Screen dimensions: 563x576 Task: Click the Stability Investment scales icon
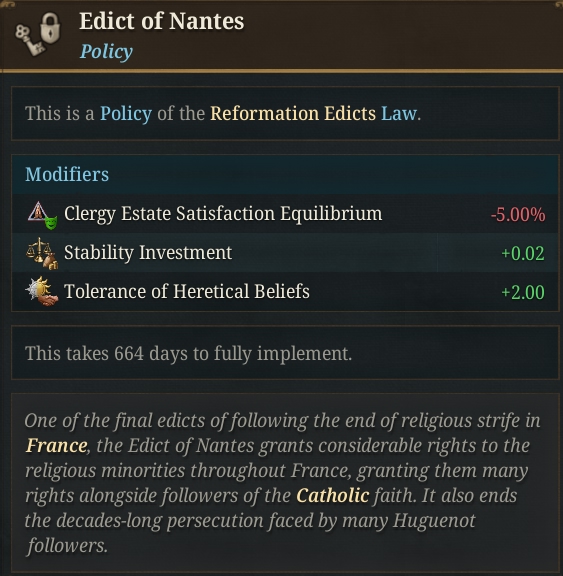(x=42, y=253)
